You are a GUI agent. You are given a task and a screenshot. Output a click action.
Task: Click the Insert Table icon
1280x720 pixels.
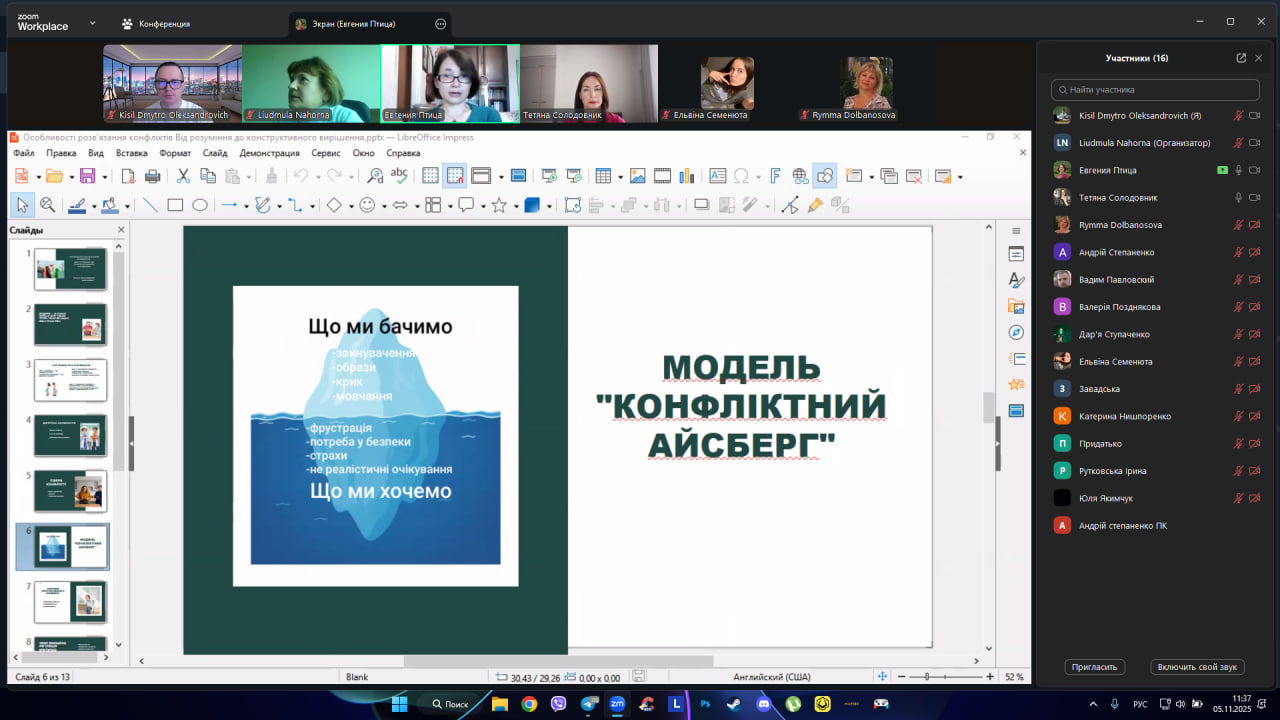pos(602,176)
